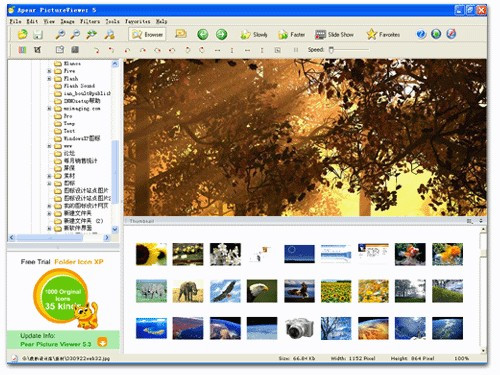500x375 pixels.
Task: Open the Favorites menu
Action: coord(138,21)
